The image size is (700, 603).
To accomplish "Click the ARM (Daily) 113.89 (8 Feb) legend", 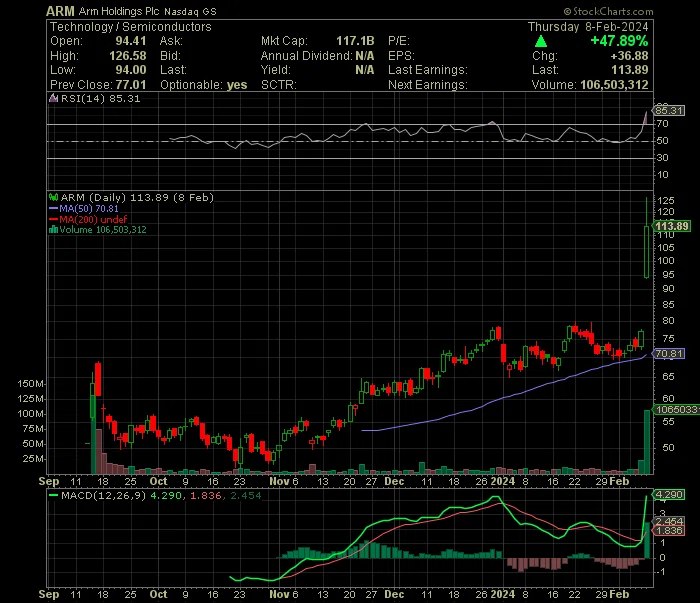I will click(137, 197).
